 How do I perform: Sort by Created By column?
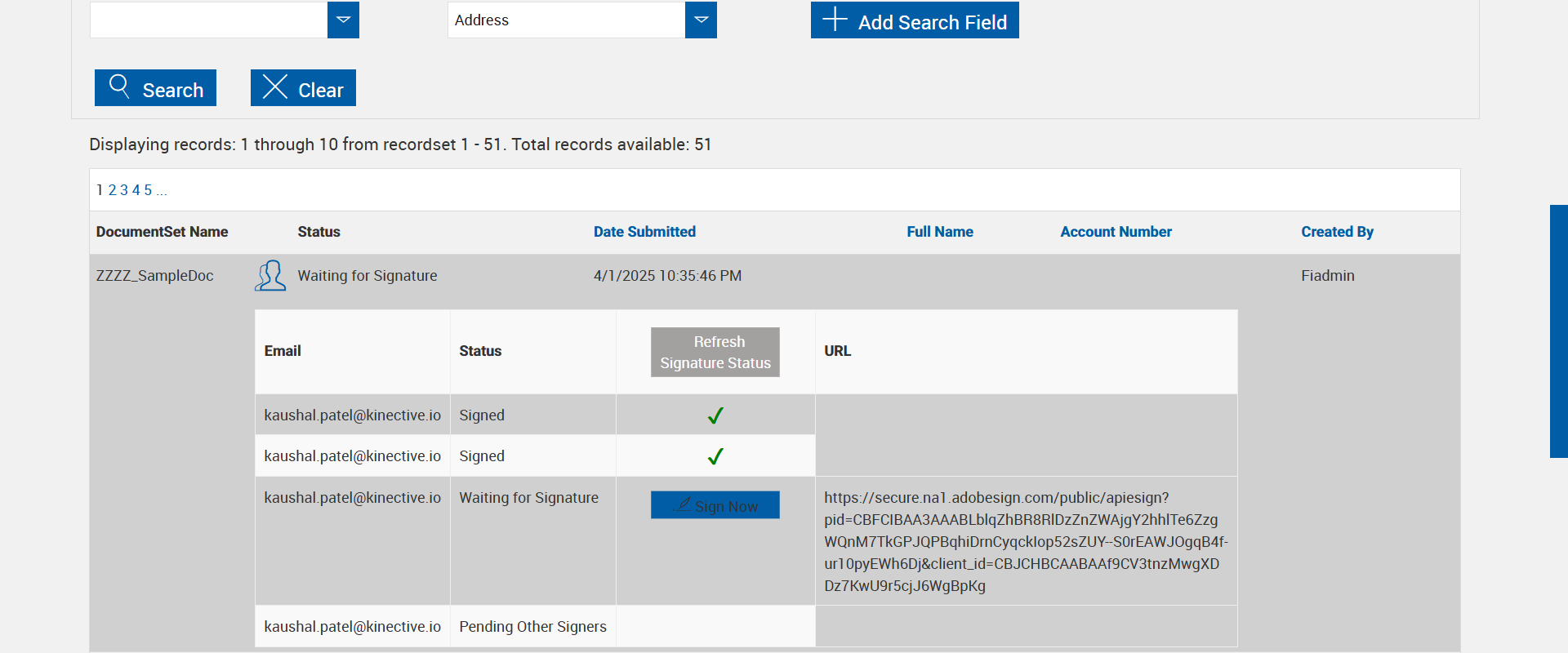(1337, 232)
